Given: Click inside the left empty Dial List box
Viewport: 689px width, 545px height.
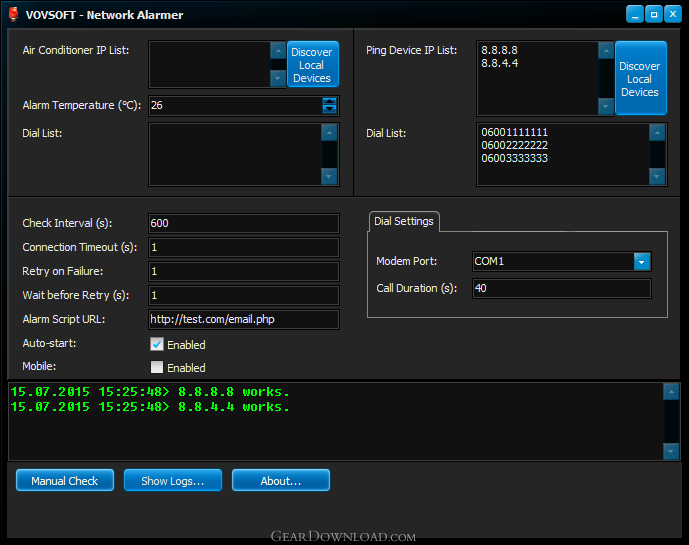Looking at the screenshot, I should tap(236, 154).
